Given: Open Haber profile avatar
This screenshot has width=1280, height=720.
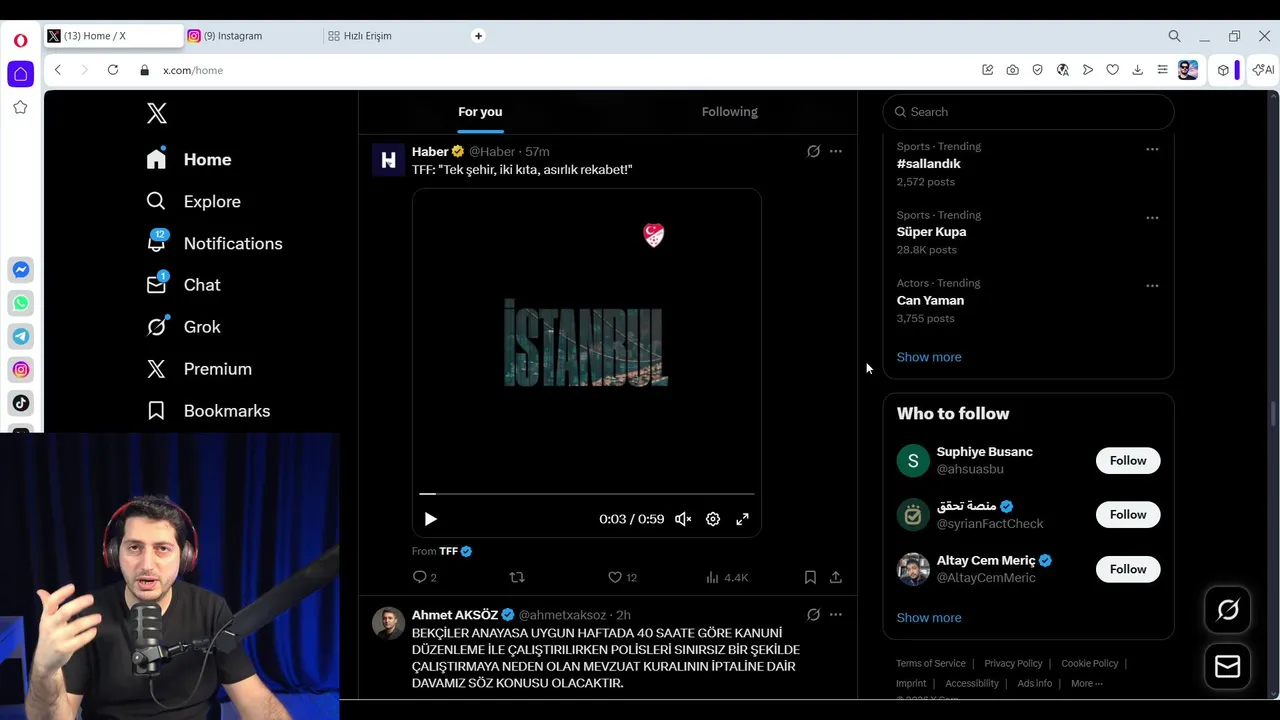Looking at the screenshot, I should (388, 160).
